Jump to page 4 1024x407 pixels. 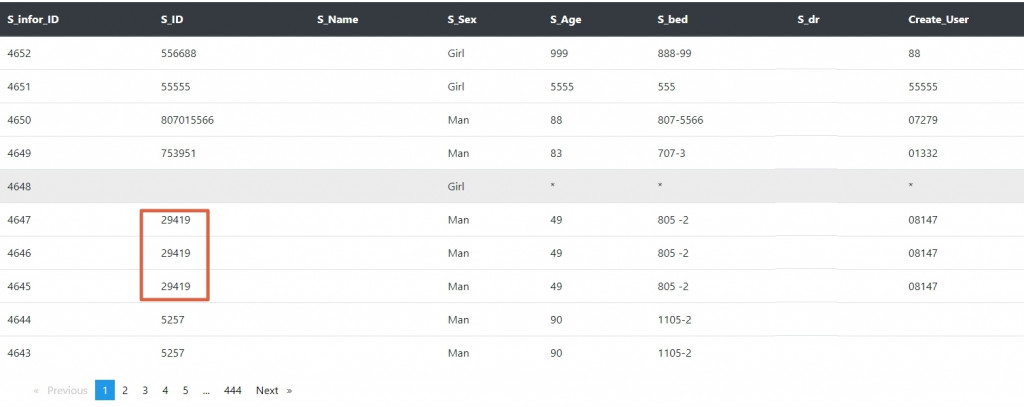(x=165, y=391)
